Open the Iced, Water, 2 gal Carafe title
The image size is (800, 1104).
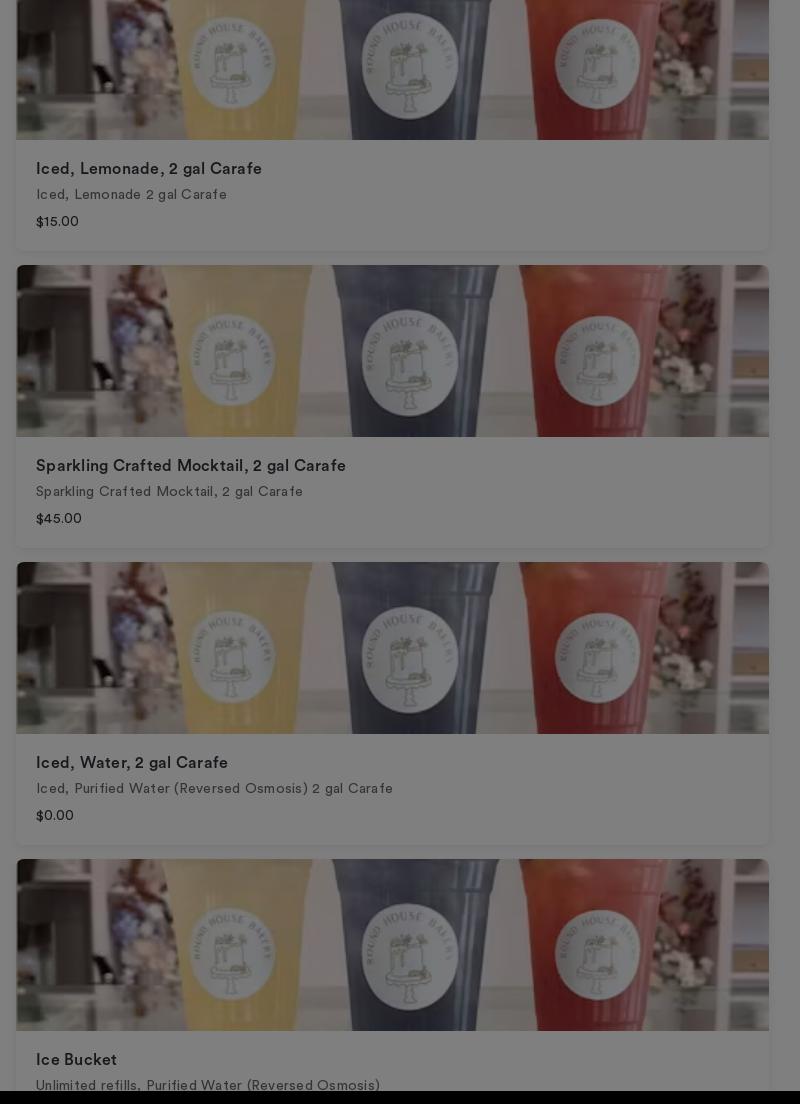pyautogui.click(x=132, y=763)
